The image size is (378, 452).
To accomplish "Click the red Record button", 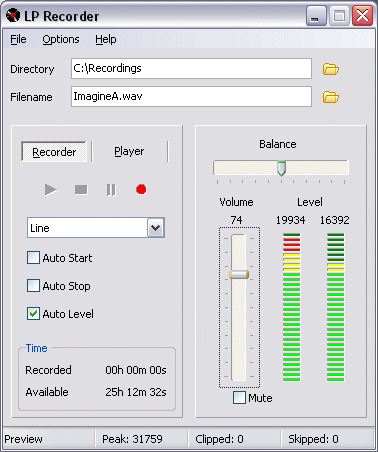I will point(141,189).
